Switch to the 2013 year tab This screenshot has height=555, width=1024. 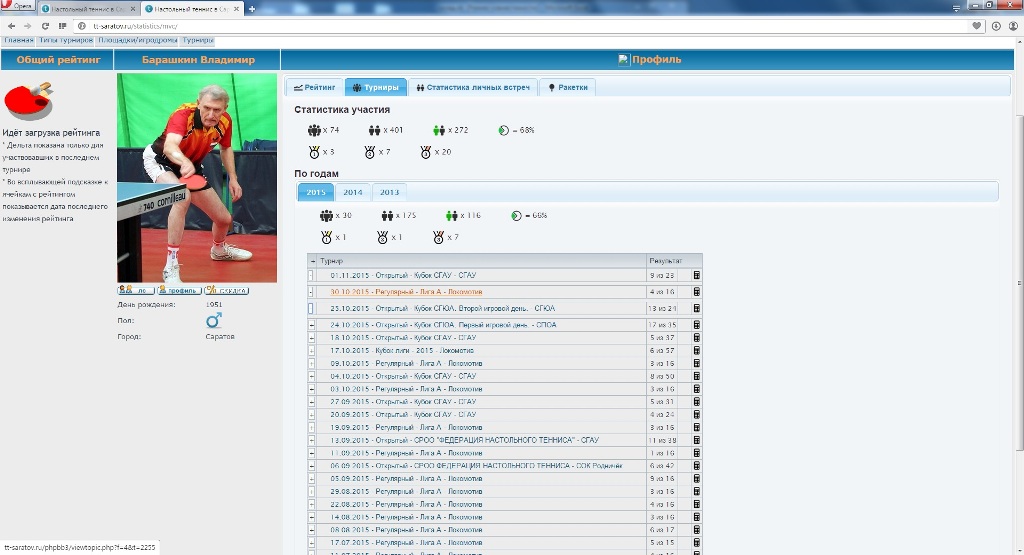tap(389, 192)
